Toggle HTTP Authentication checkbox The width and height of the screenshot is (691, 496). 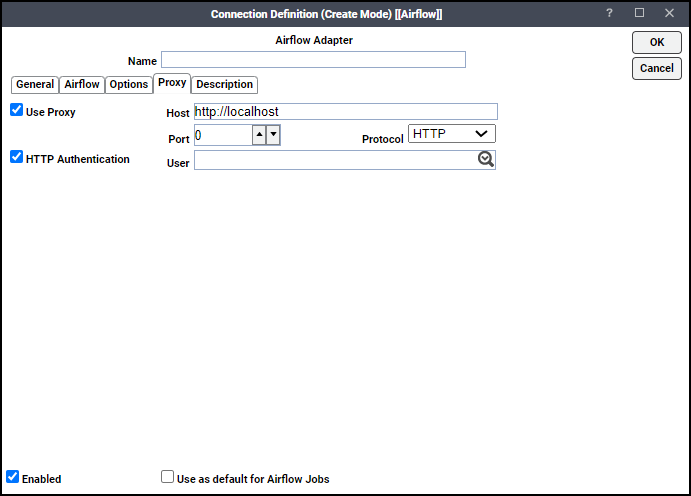(x=16, y=157)
